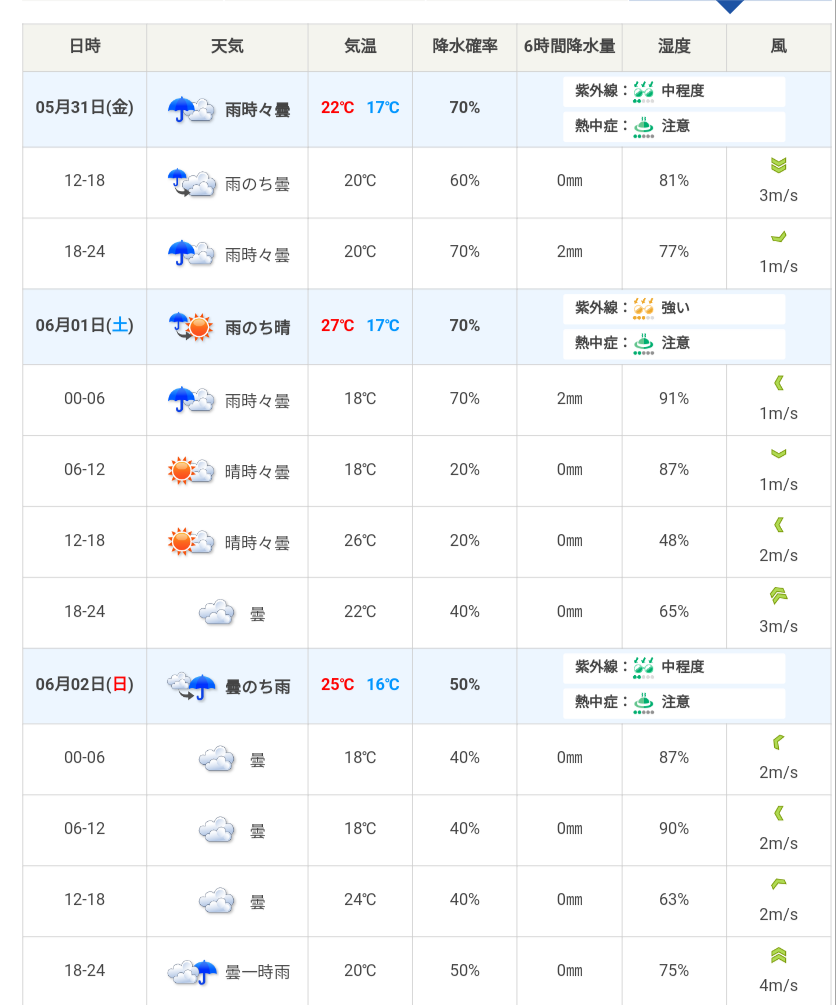Select the 天気 column header
Image resolution: width=836 pixels, height=1005 pixels.
tap(227, 47)
